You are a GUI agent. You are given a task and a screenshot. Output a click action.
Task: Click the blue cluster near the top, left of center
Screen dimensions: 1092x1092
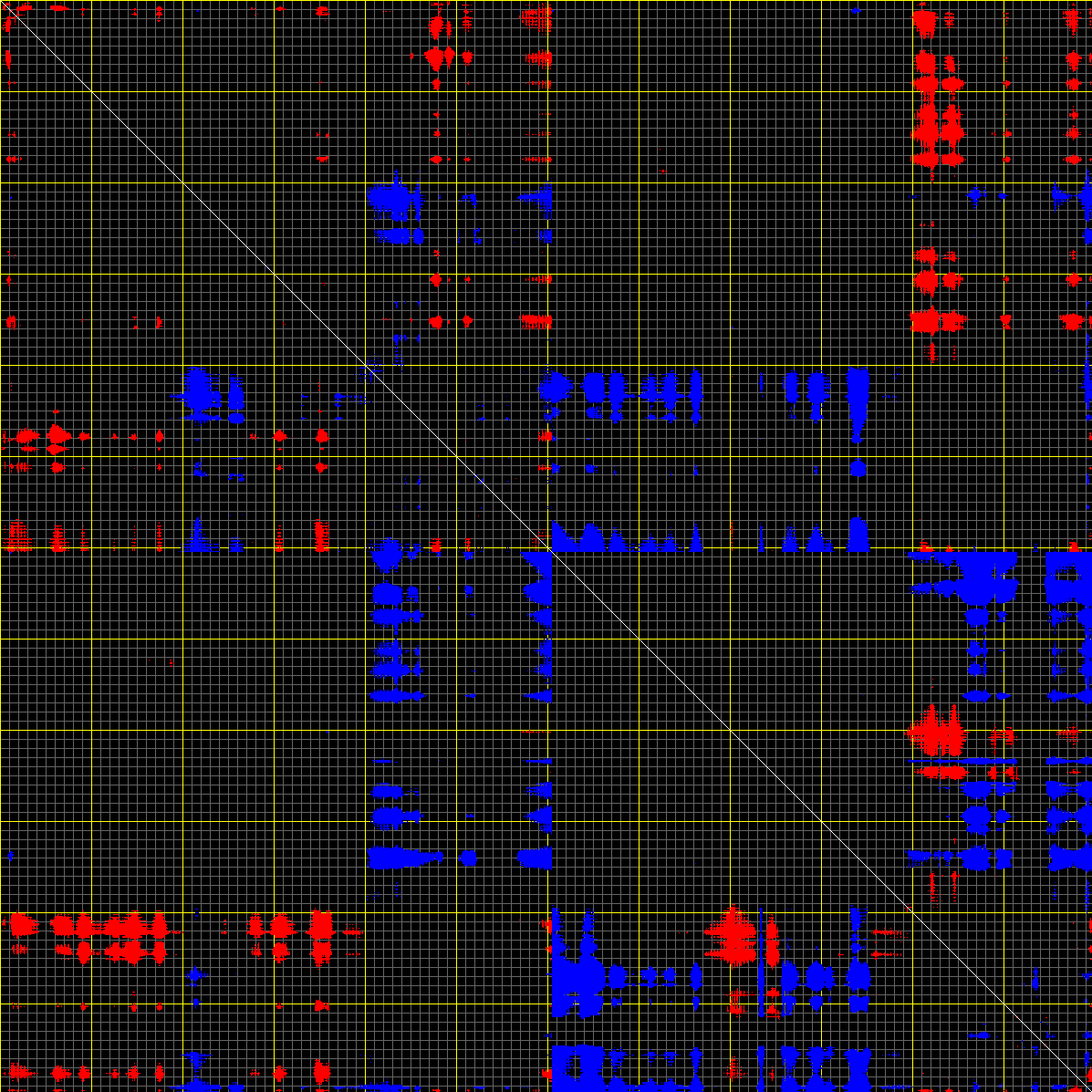pyautogui.click(x=391, y=198)
